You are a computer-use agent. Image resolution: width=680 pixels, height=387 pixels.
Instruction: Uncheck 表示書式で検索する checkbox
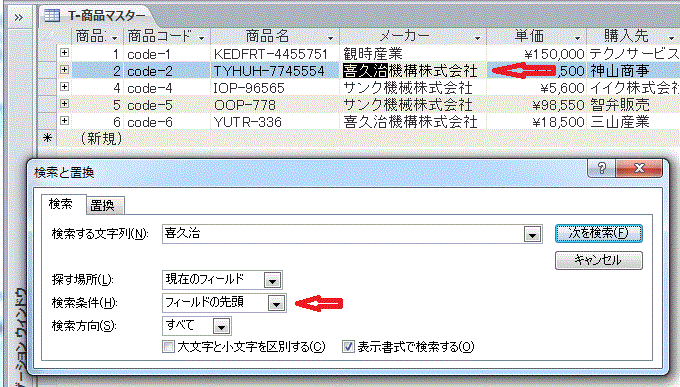point(348,347)
